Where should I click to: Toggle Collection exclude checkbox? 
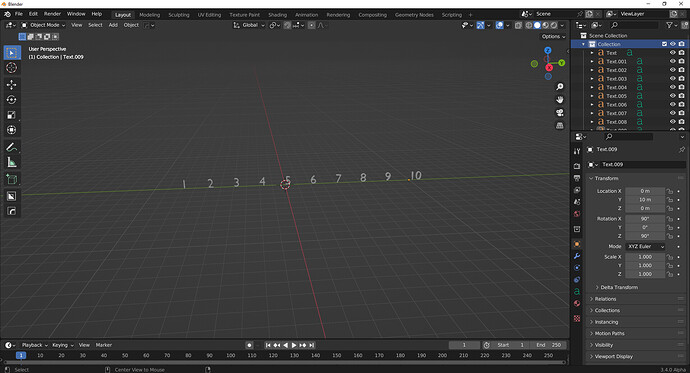[x=664, y=44]
